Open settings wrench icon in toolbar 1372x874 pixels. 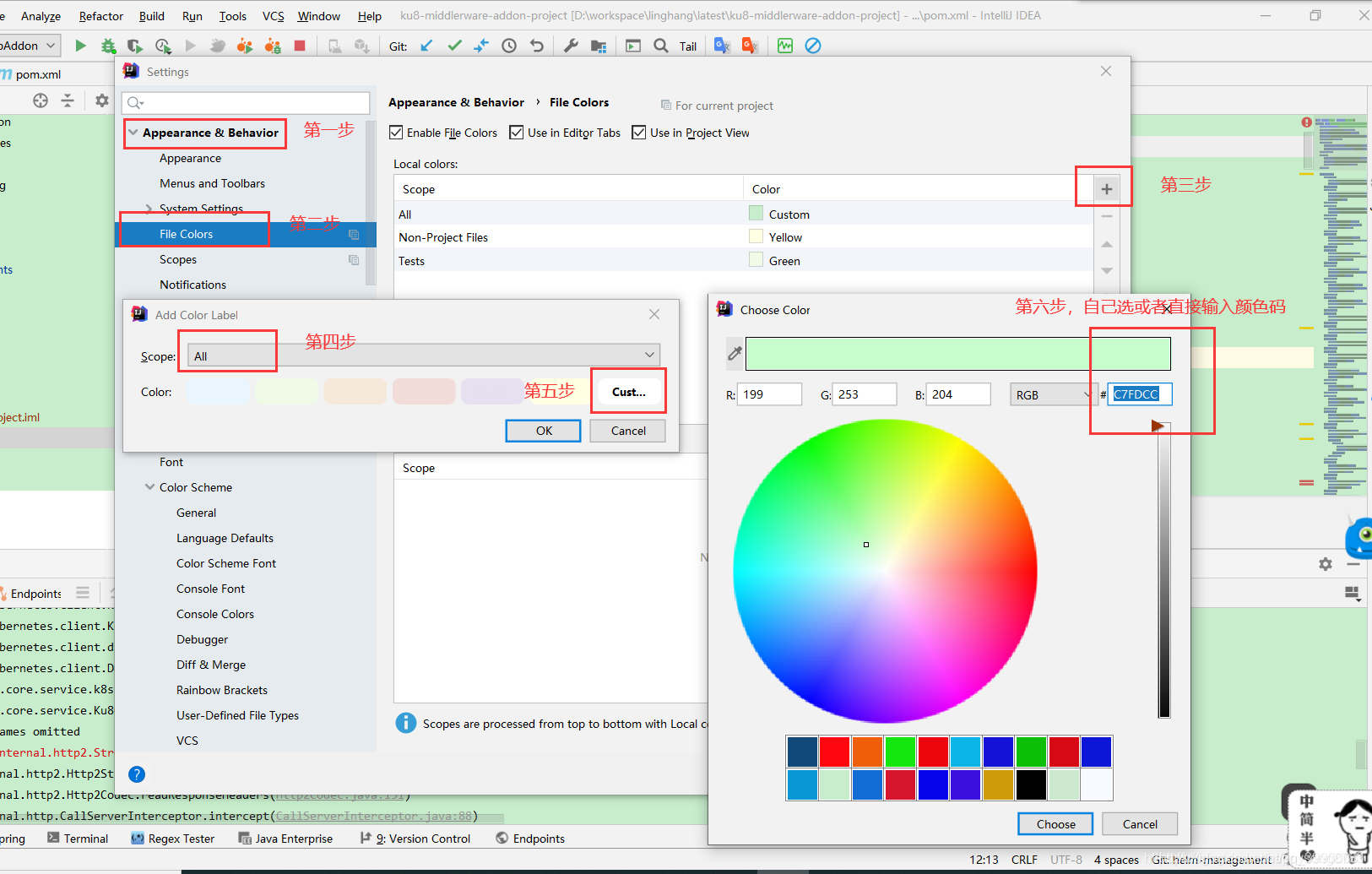tap(571, 46)
